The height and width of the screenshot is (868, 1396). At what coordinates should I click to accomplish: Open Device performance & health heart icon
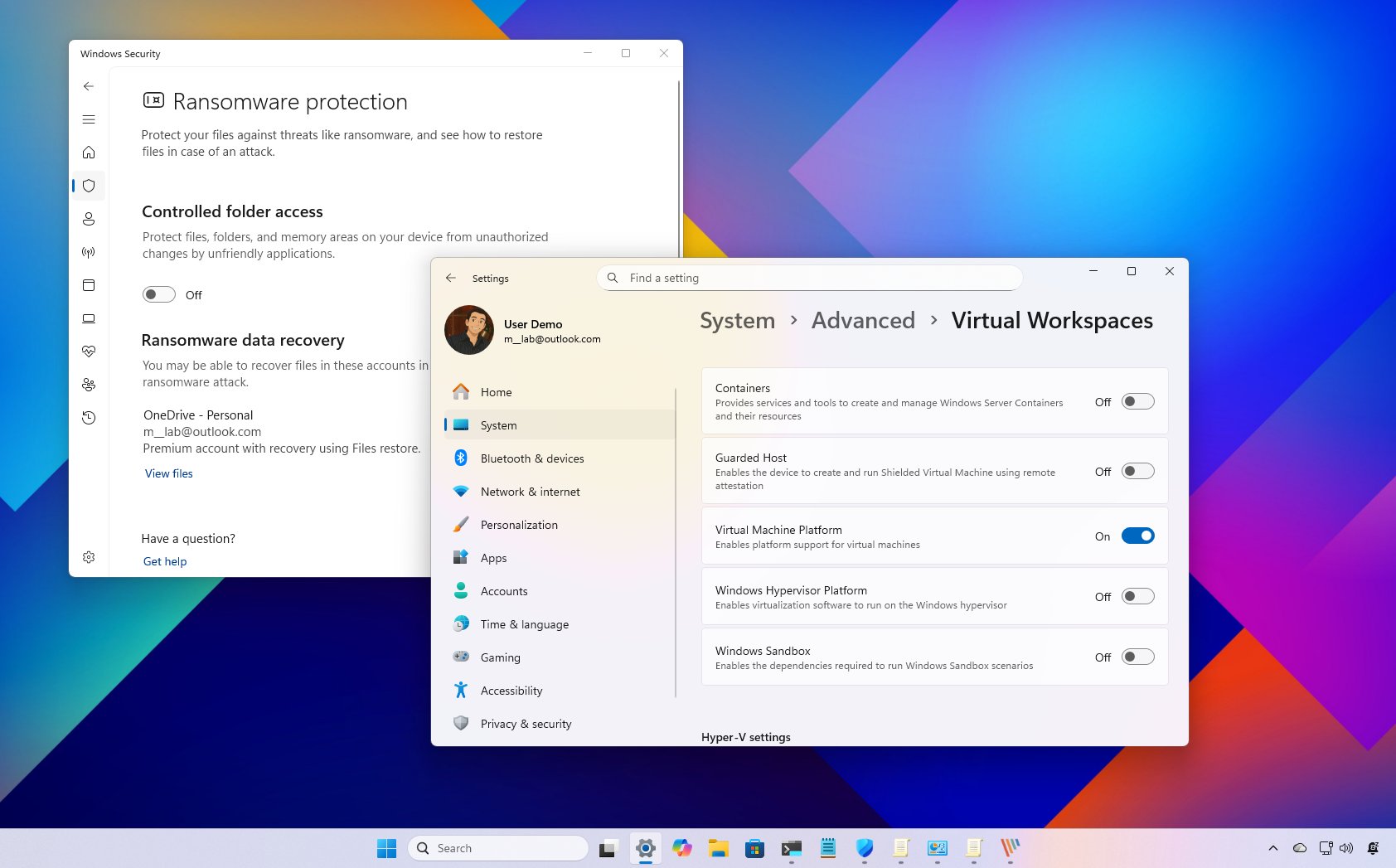click(x=89, y=351)
